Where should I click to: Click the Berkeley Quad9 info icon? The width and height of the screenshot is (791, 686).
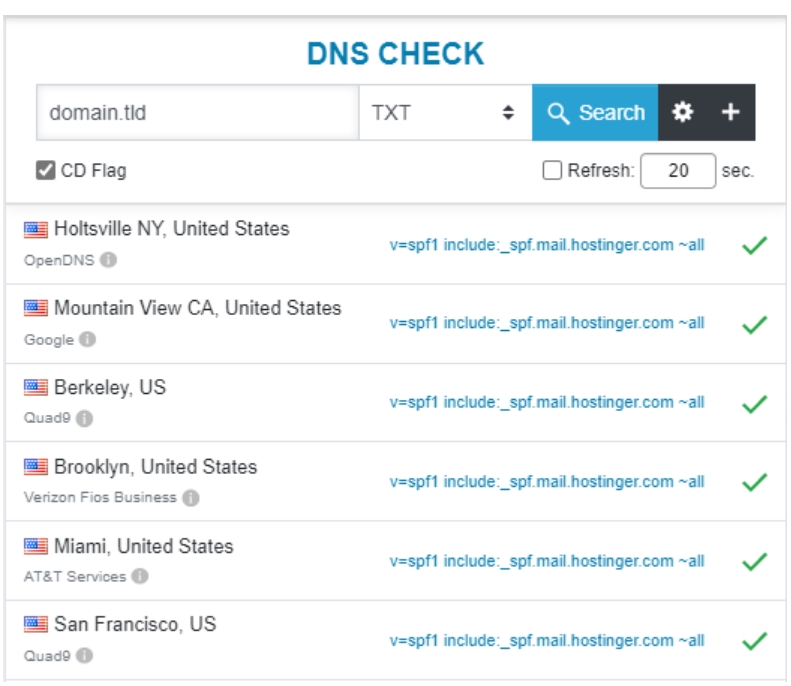pos(85,419)
